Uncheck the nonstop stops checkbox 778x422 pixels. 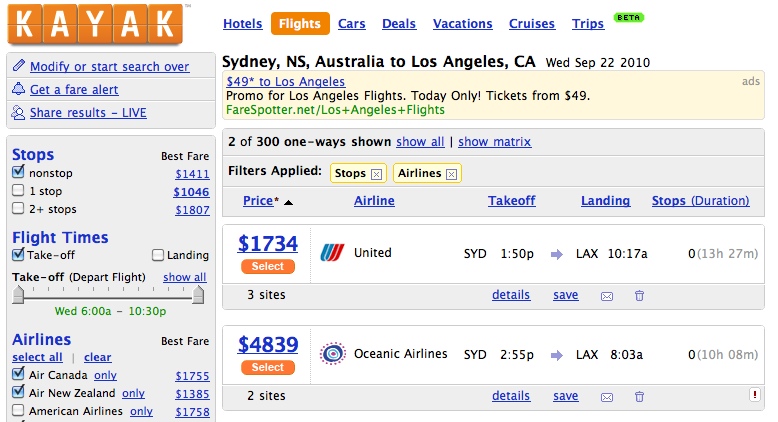click(x=18, y=172)
